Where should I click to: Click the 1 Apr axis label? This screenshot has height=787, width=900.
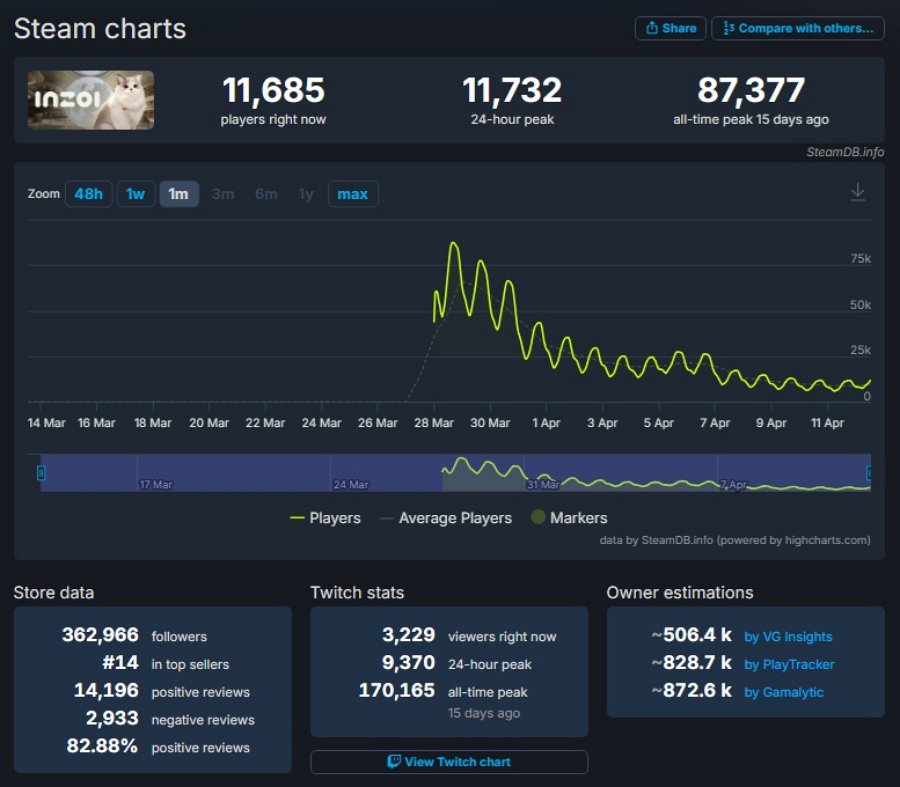pos(546,423)
